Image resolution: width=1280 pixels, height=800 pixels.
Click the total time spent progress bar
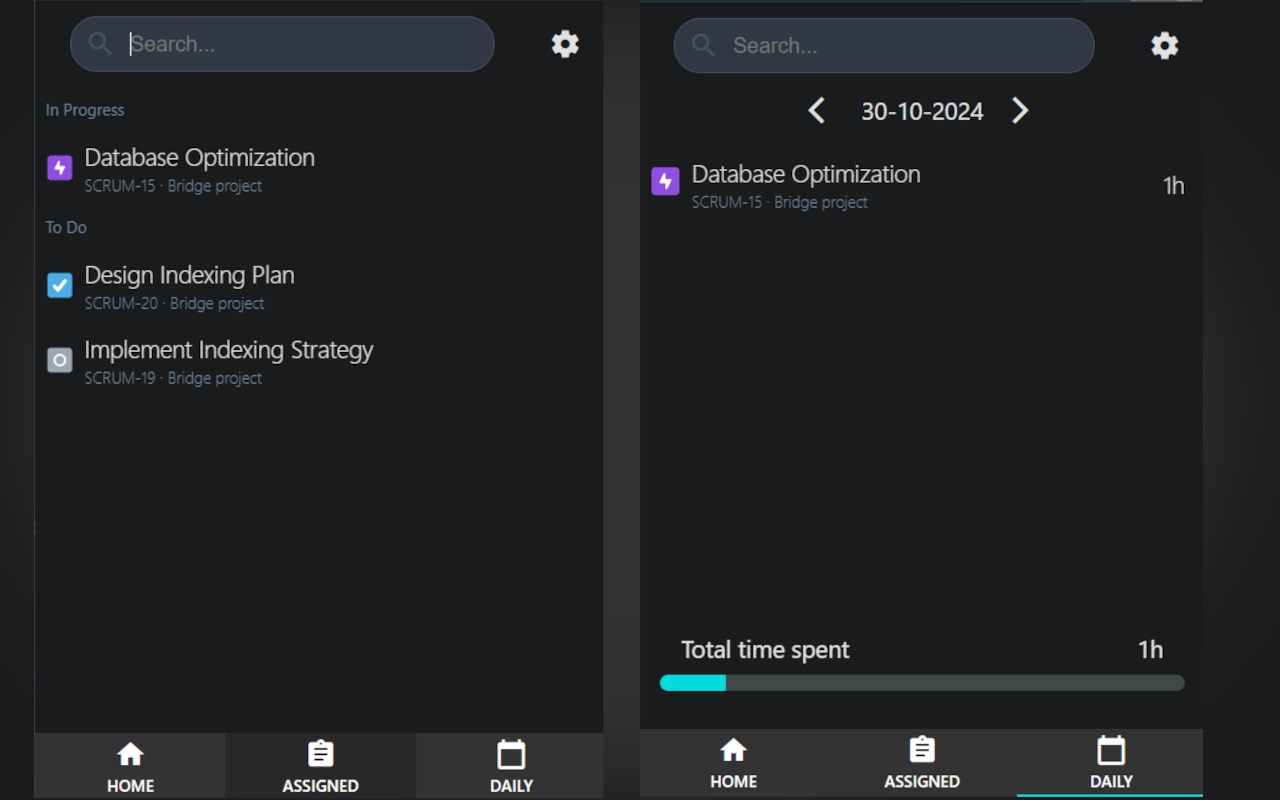(922, 683)
